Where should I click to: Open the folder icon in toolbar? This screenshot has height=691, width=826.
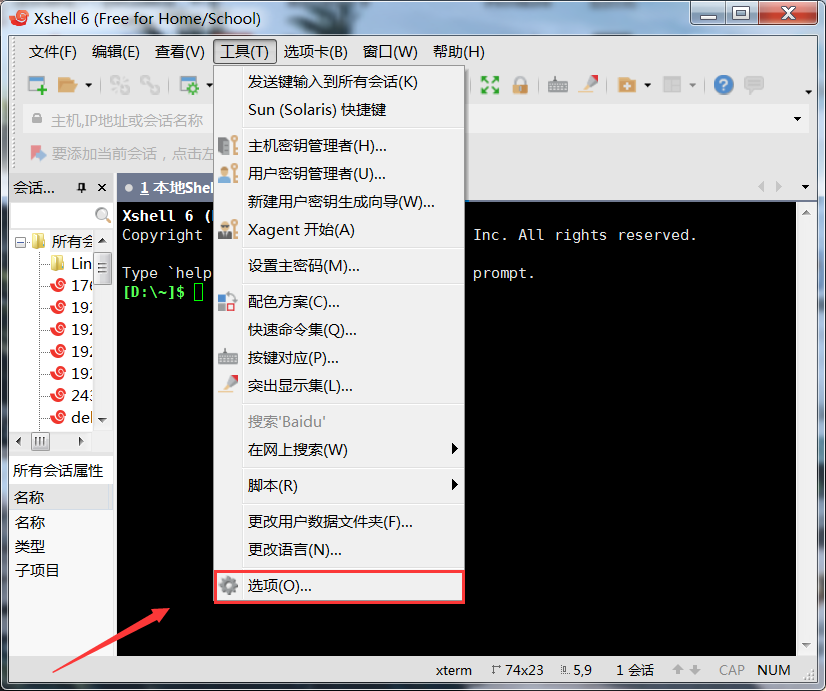pyautogui.click(x=67, y=85)
